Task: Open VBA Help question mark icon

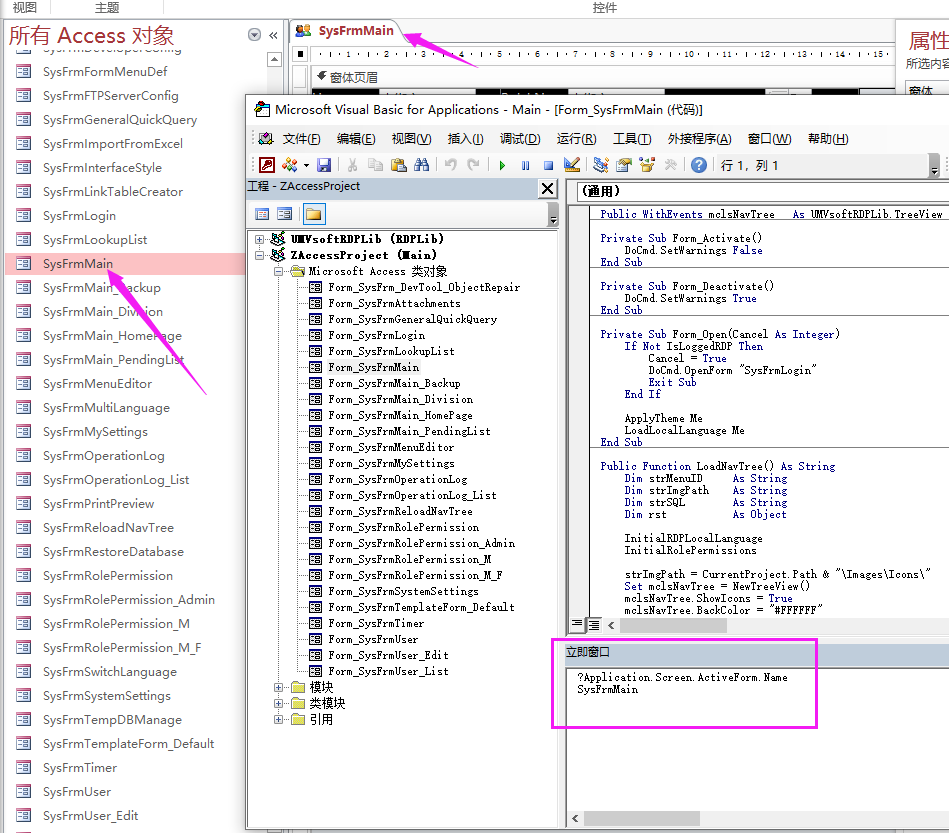Action: [x=698, y=165]
